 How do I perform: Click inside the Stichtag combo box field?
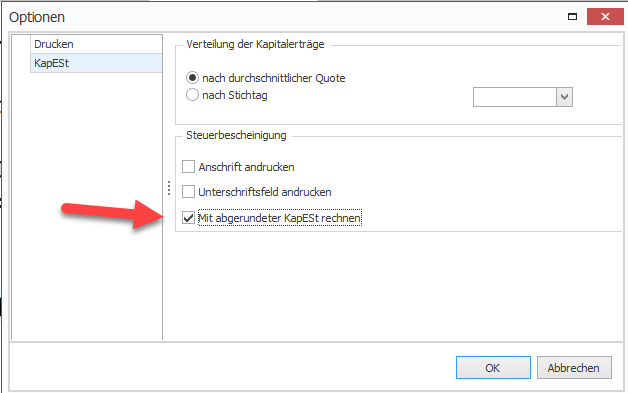tap(515, 97)
